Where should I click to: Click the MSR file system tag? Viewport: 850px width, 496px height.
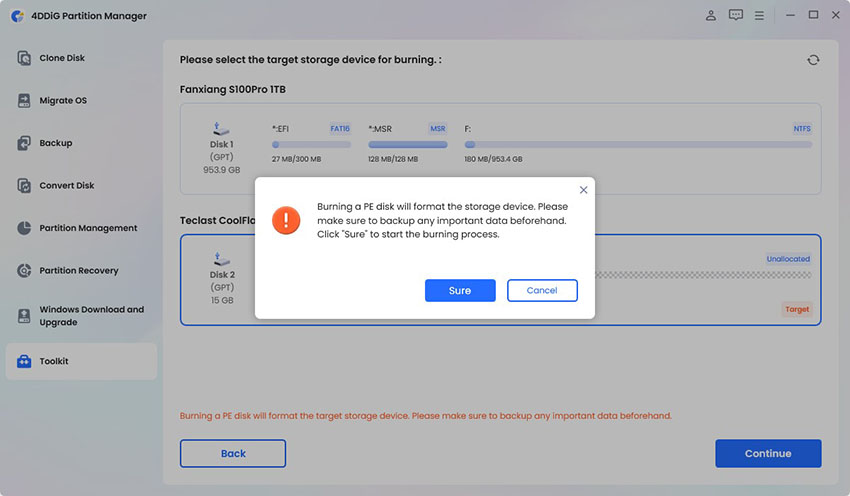[x=437, y=128]
